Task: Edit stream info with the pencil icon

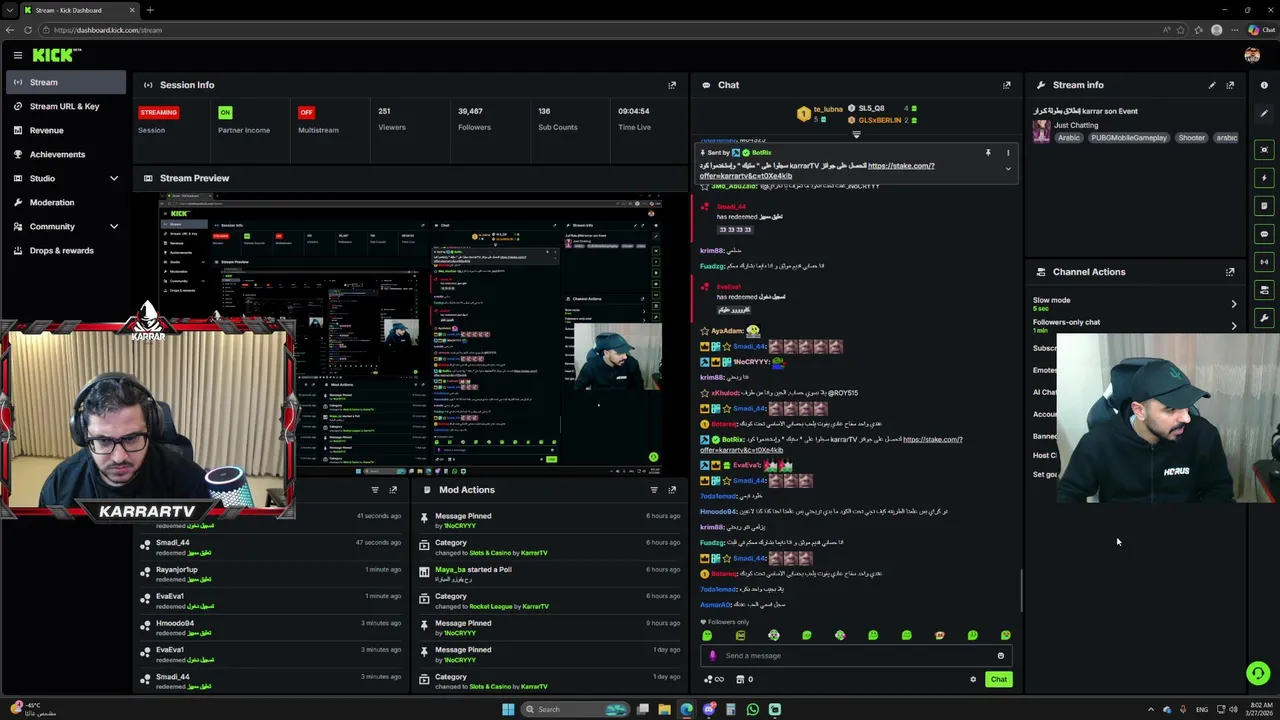Action: [x=1212, y=85]
